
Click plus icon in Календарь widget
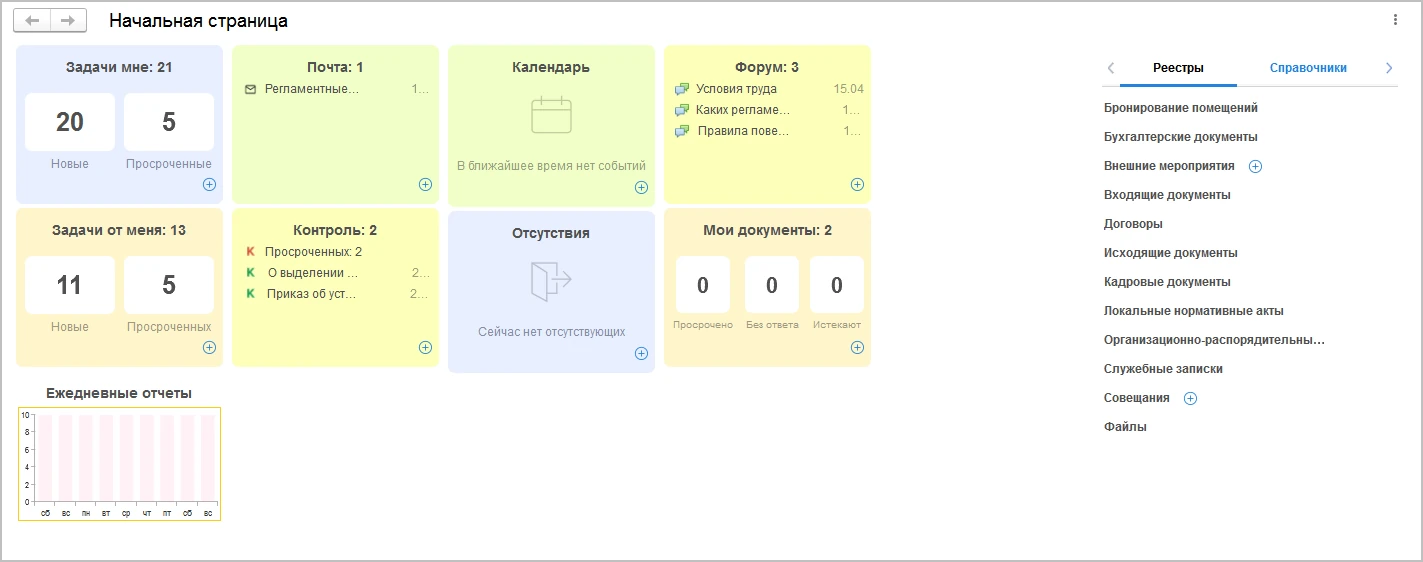tap(641, 187)
